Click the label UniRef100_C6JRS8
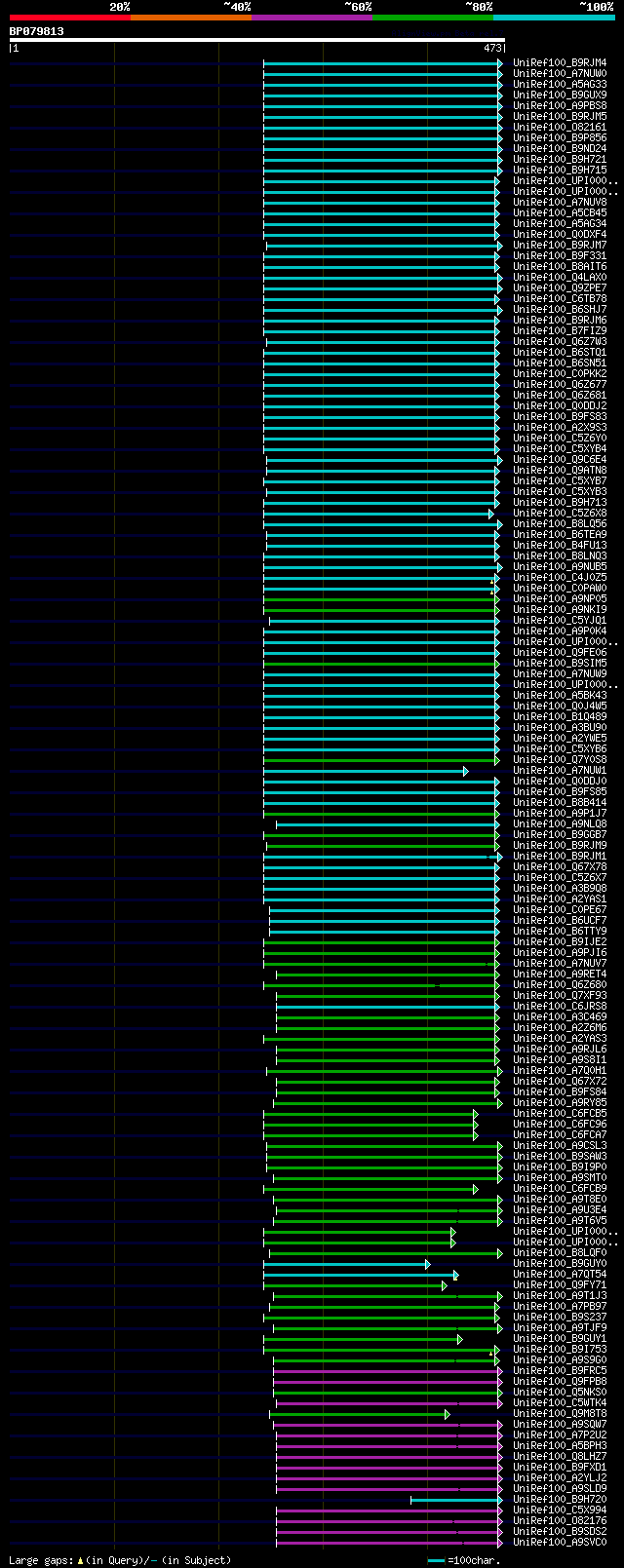The height and width of the screenshot is (1568, 624). [560, 1007]
